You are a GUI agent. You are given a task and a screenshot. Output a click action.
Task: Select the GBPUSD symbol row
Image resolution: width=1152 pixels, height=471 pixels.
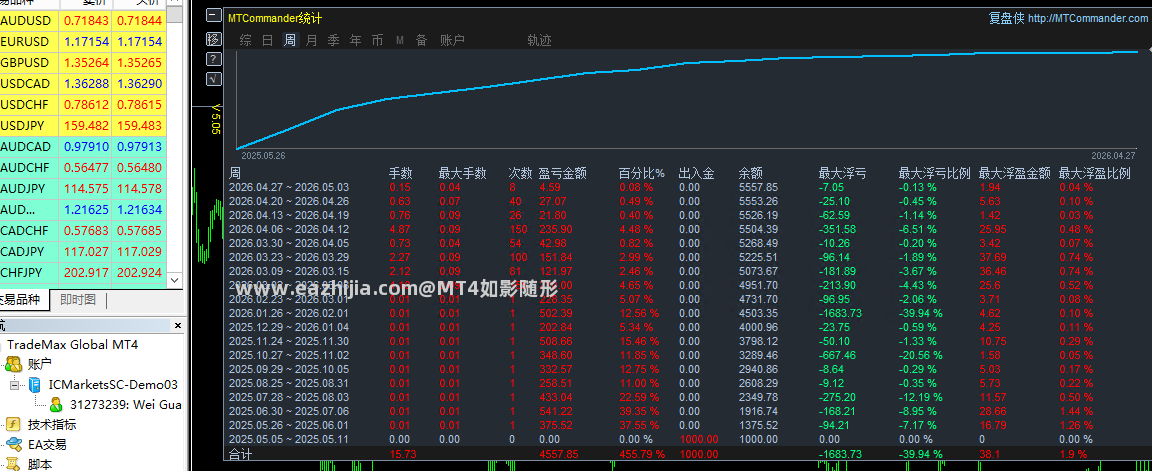(83, 62)
